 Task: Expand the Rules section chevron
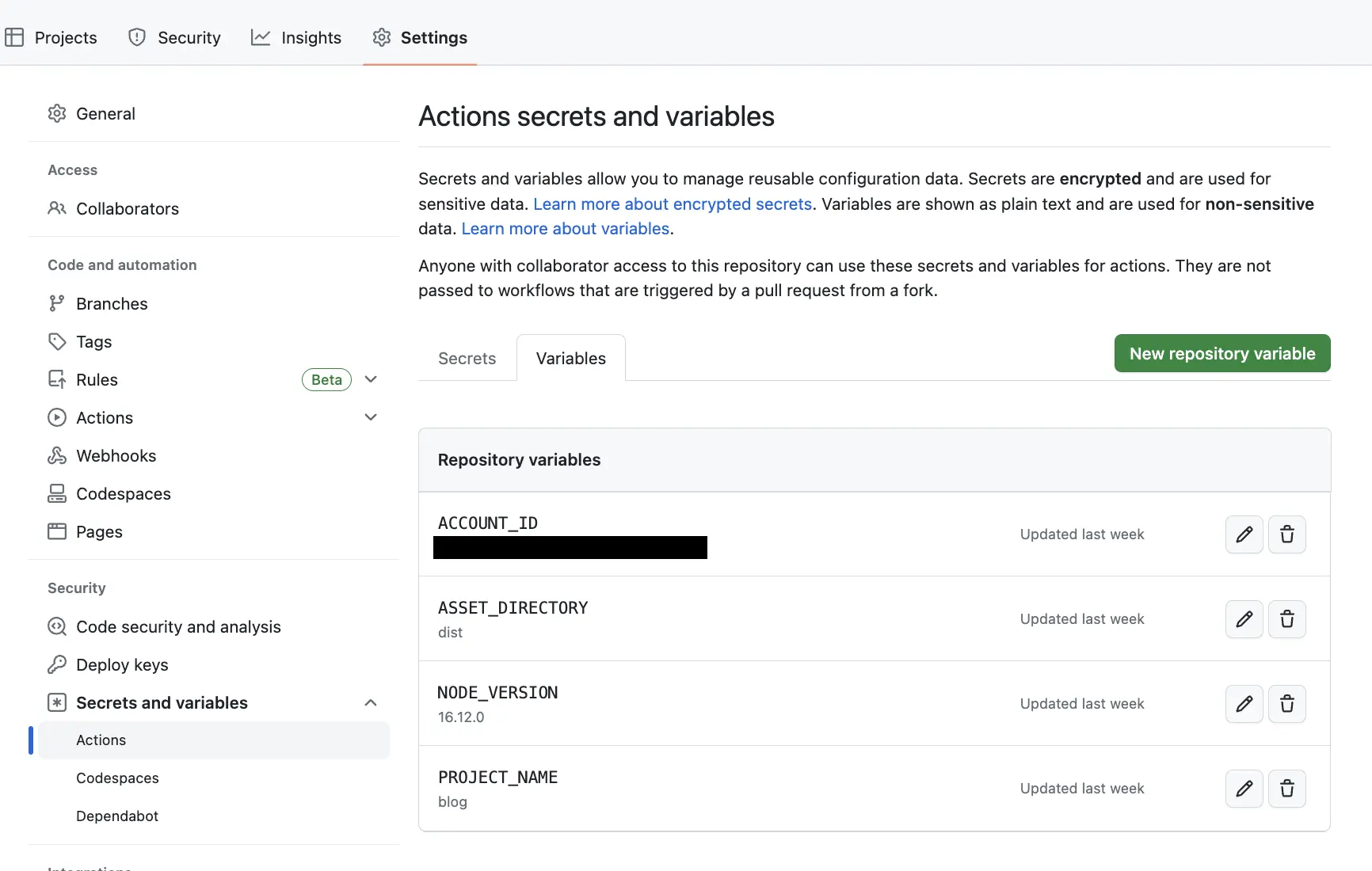(x=370, y=379)
